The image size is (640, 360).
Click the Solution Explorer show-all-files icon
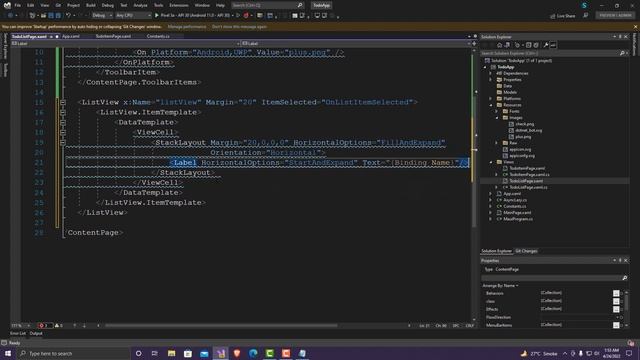pos(536,45)
